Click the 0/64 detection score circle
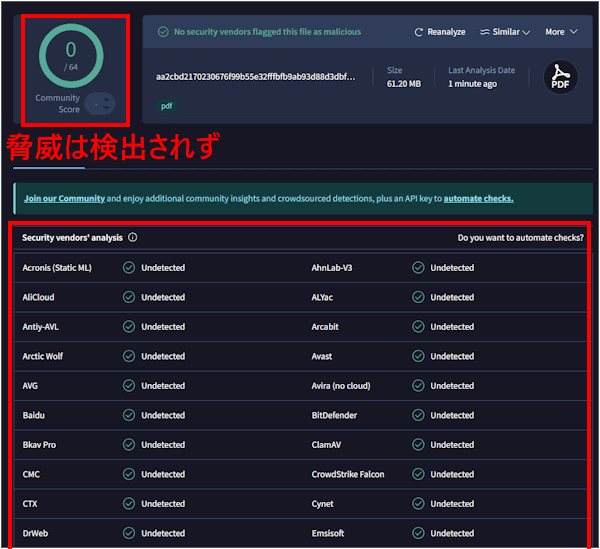Screen dimensions: 600x549 click(71, 56)
